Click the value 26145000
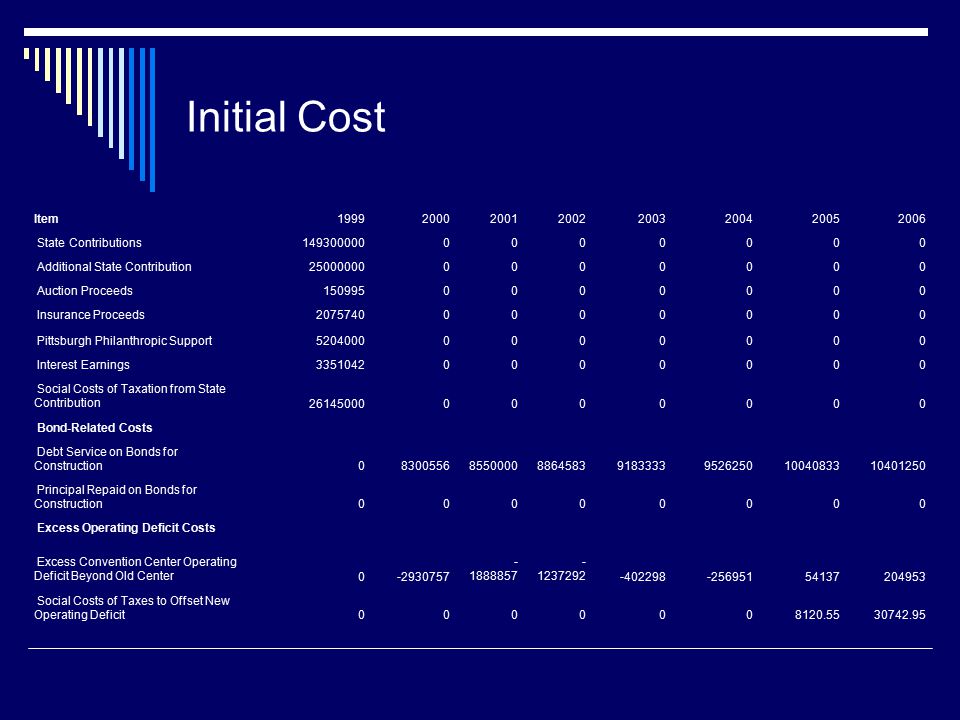Screen dimensions: 960x720 pos(337,403)
